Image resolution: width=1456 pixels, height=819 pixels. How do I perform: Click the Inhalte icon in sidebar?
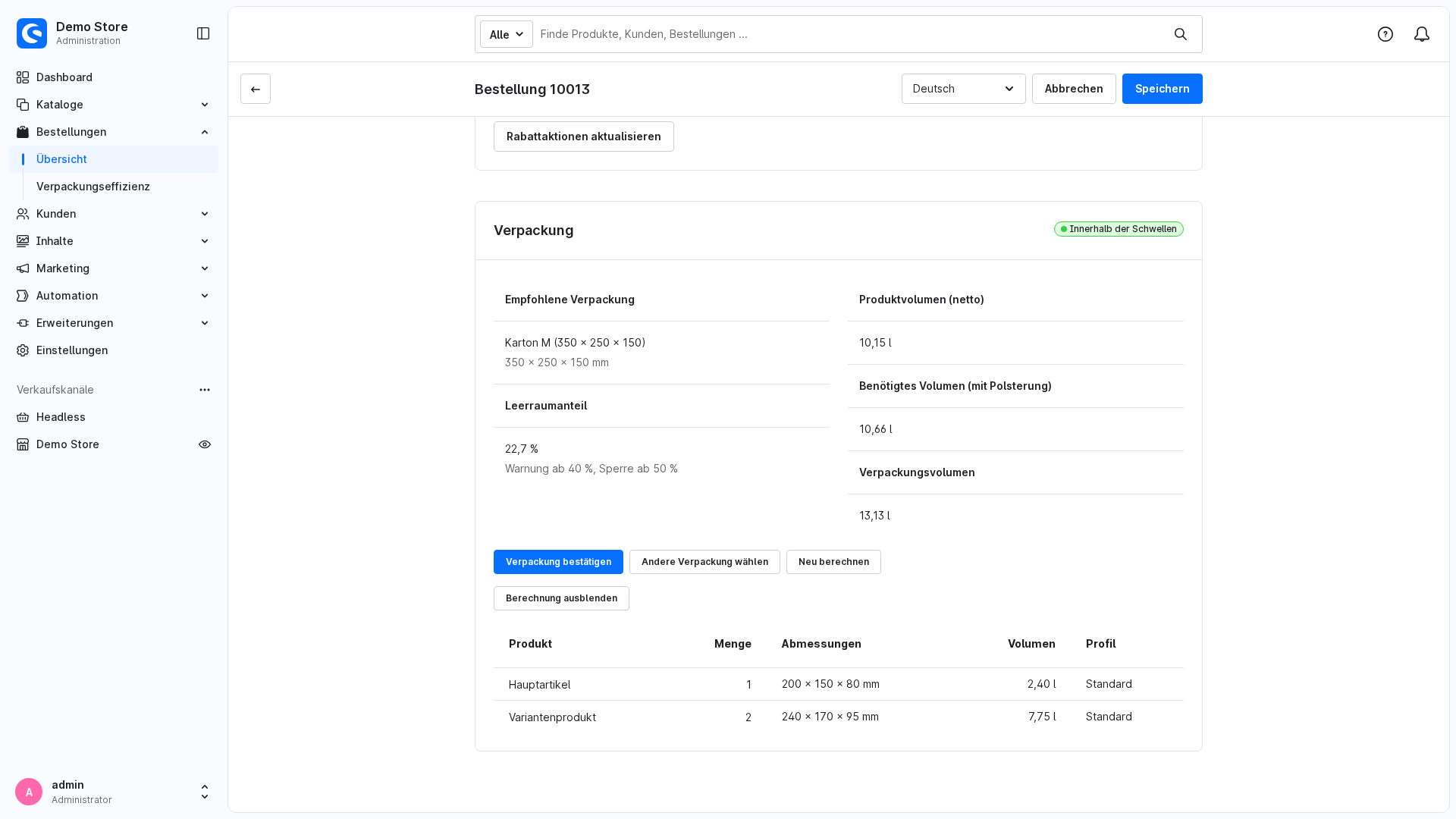23,241
